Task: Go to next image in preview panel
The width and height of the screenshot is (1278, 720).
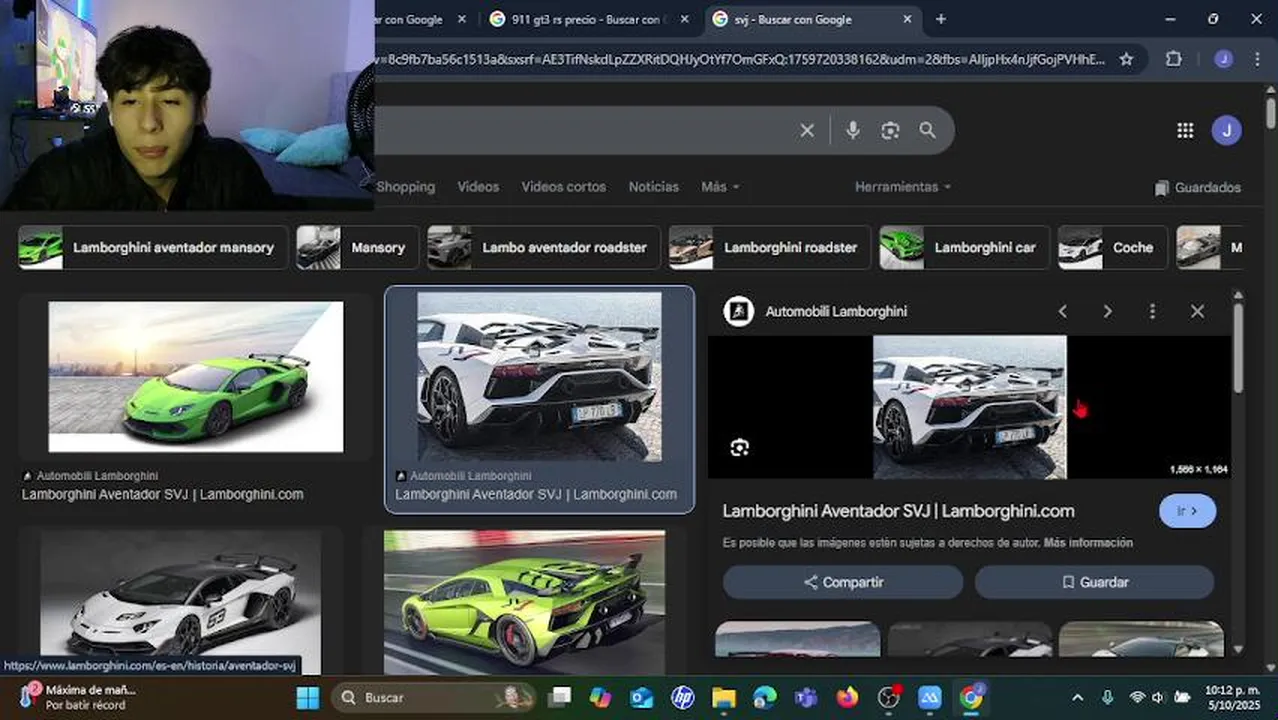Action: point(1107,311)
